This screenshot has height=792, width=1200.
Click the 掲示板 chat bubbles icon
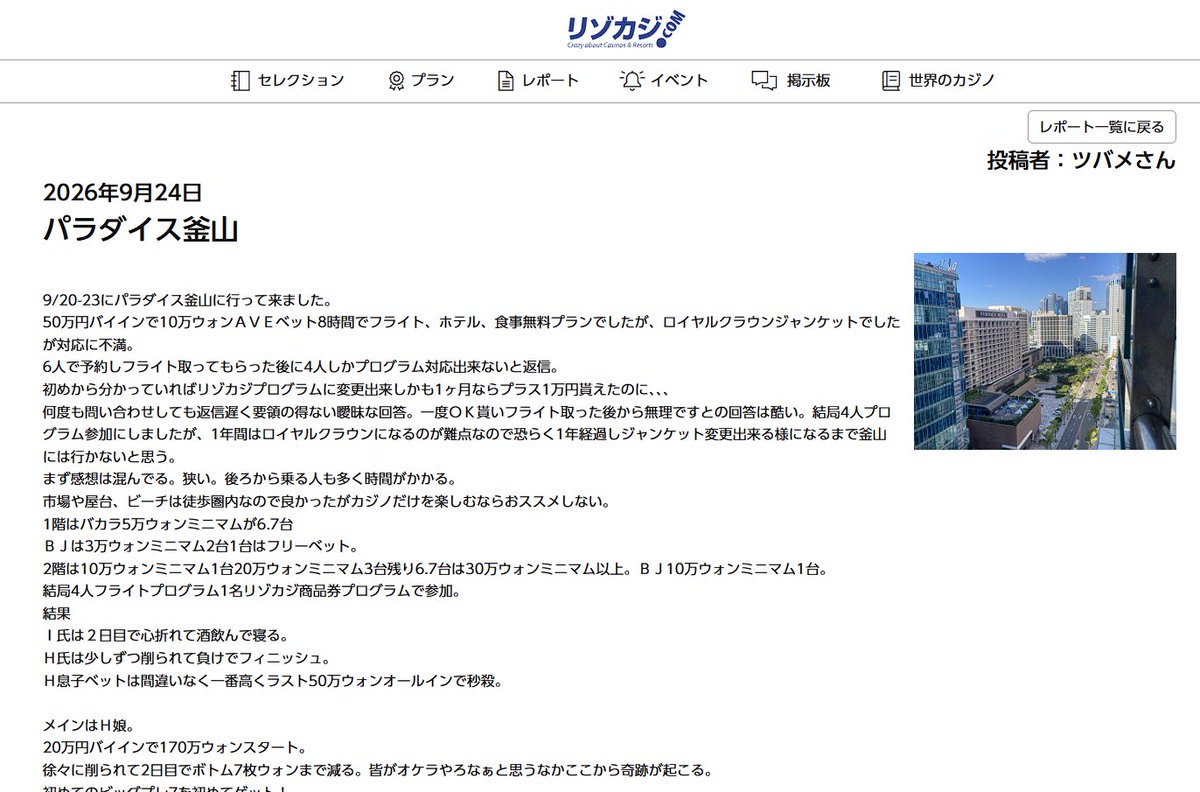764,81
